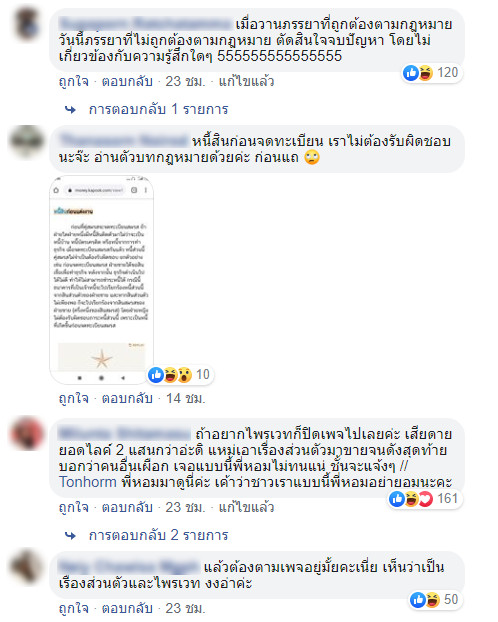Open the reaction list showing 161
The height and width of the screenshot is (622, 498).
[x=425, y=499]
